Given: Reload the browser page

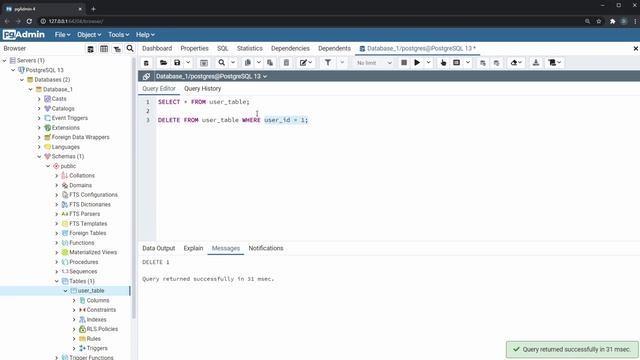Looking at the screenshot, I should coord(29,21).
